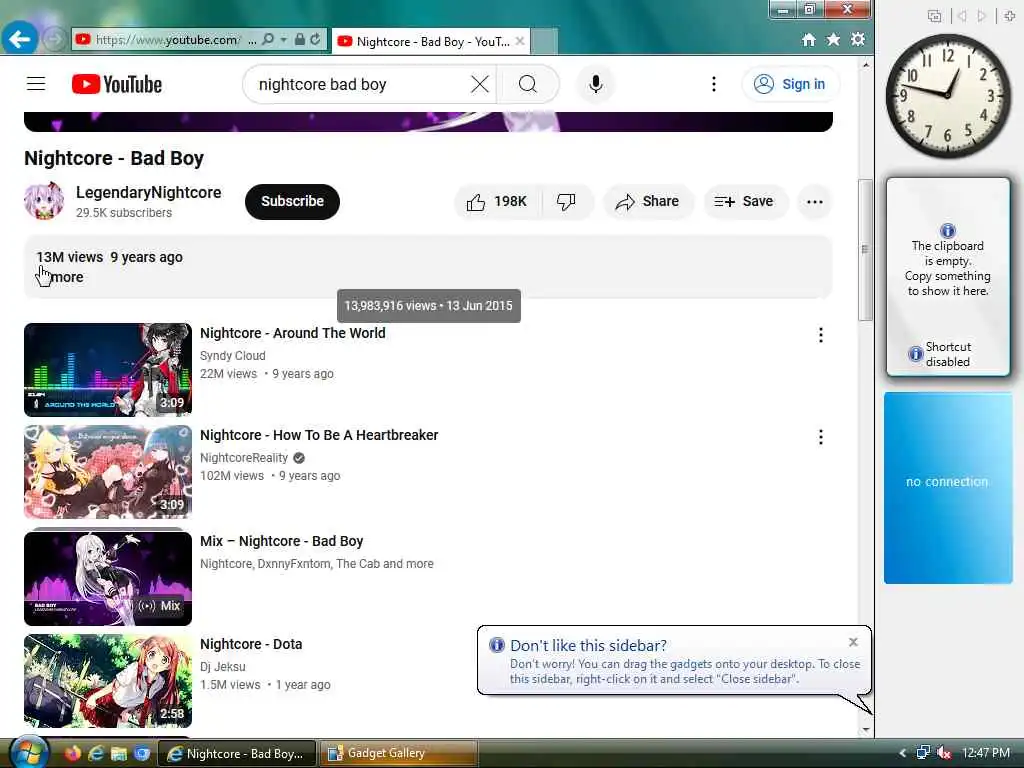Click the sidebar previous page arrow
This screenshot has height=768, width=1024.
point(962,16)
